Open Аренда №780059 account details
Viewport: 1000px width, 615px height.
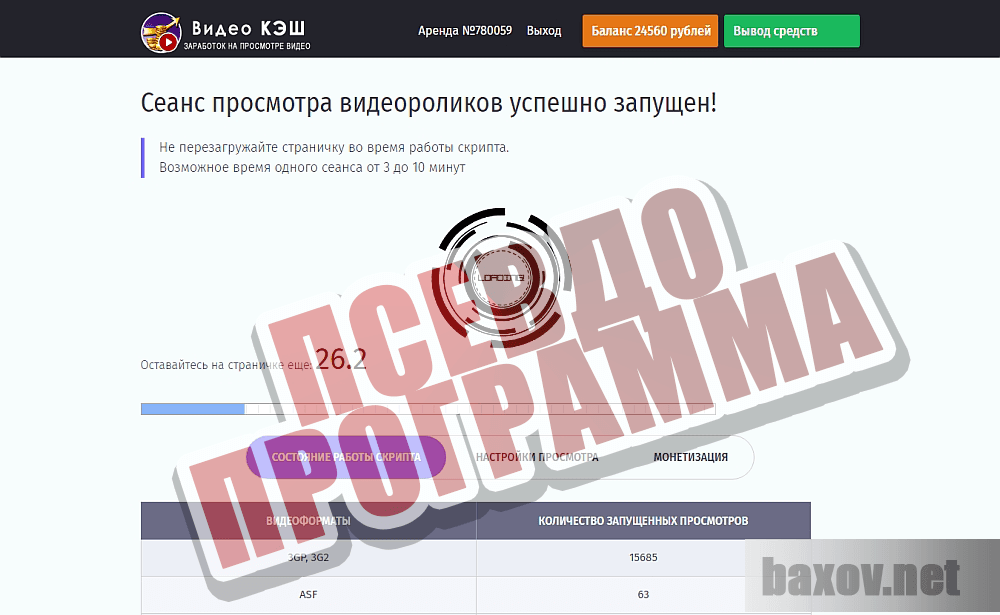[465, 30]
